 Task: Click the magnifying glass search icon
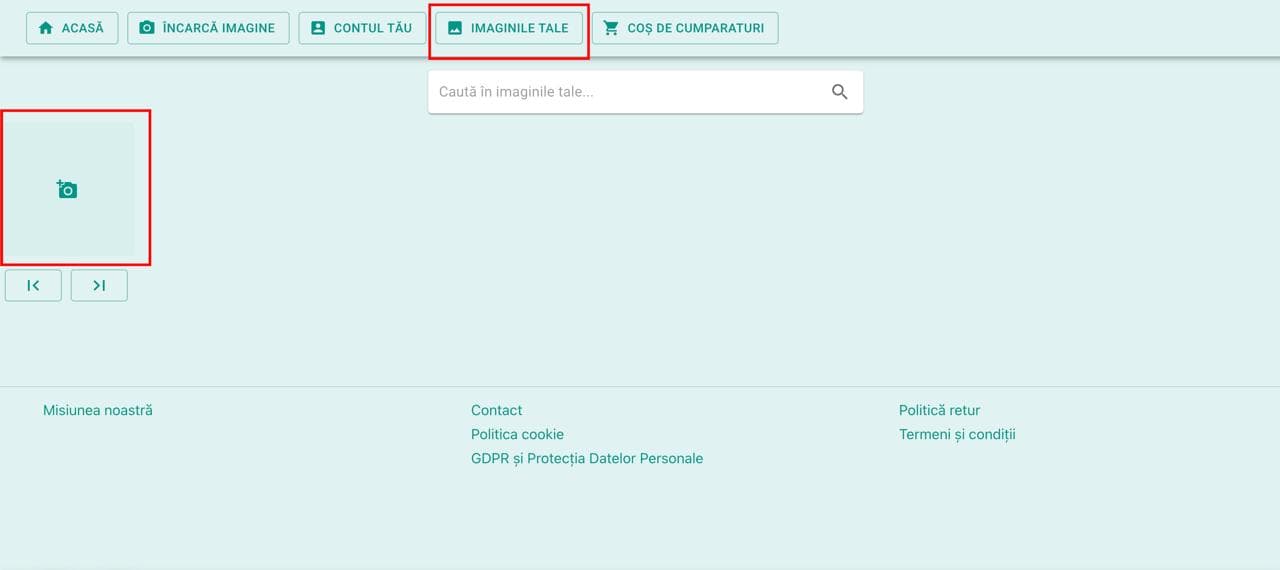[x=840, y=92]
